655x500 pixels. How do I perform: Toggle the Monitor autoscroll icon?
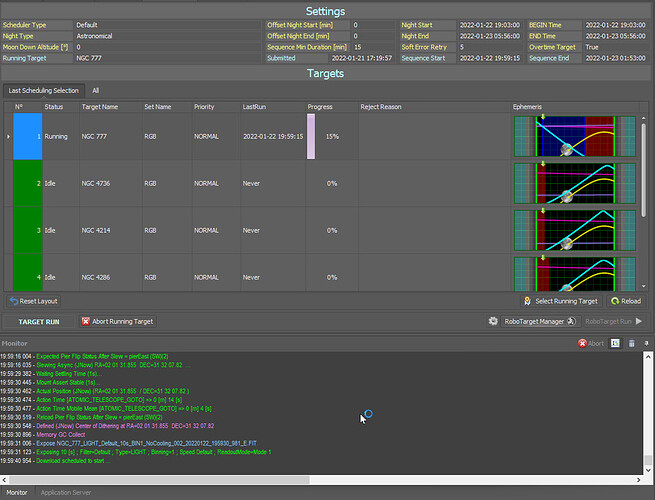pyautogui.click(x=615, y=343)
